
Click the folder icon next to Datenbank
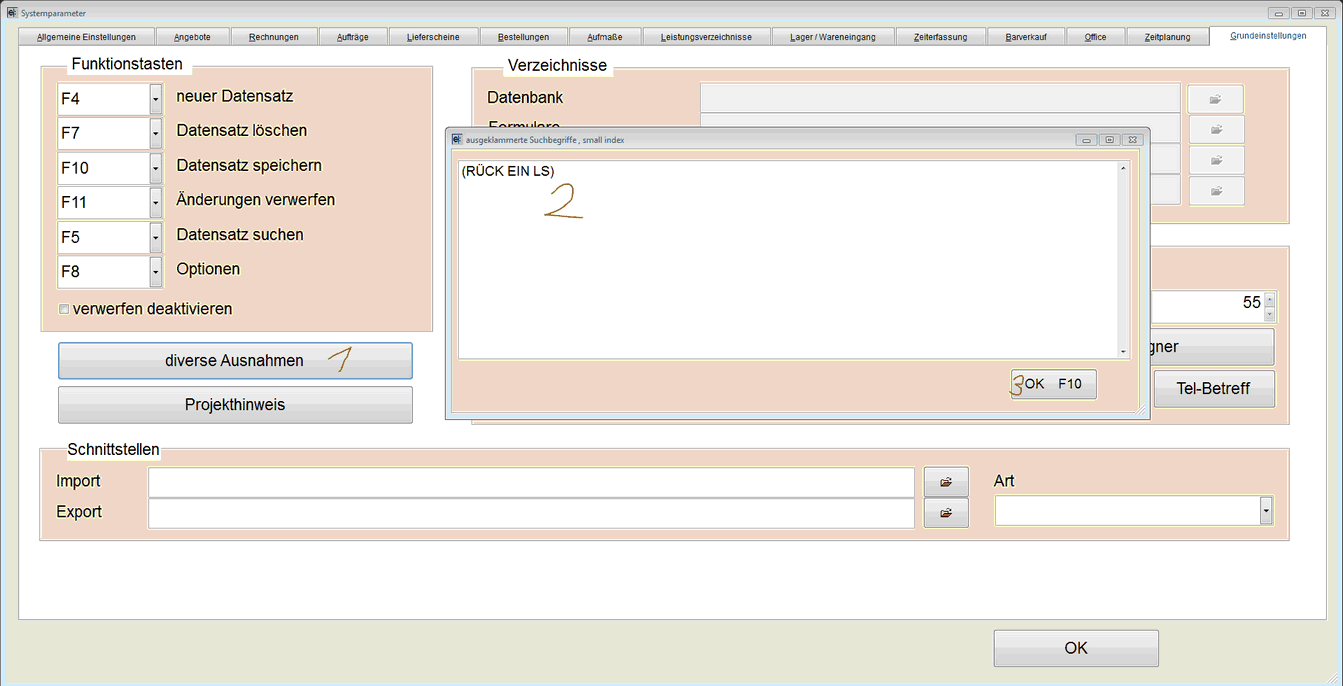pos(1215,99)
